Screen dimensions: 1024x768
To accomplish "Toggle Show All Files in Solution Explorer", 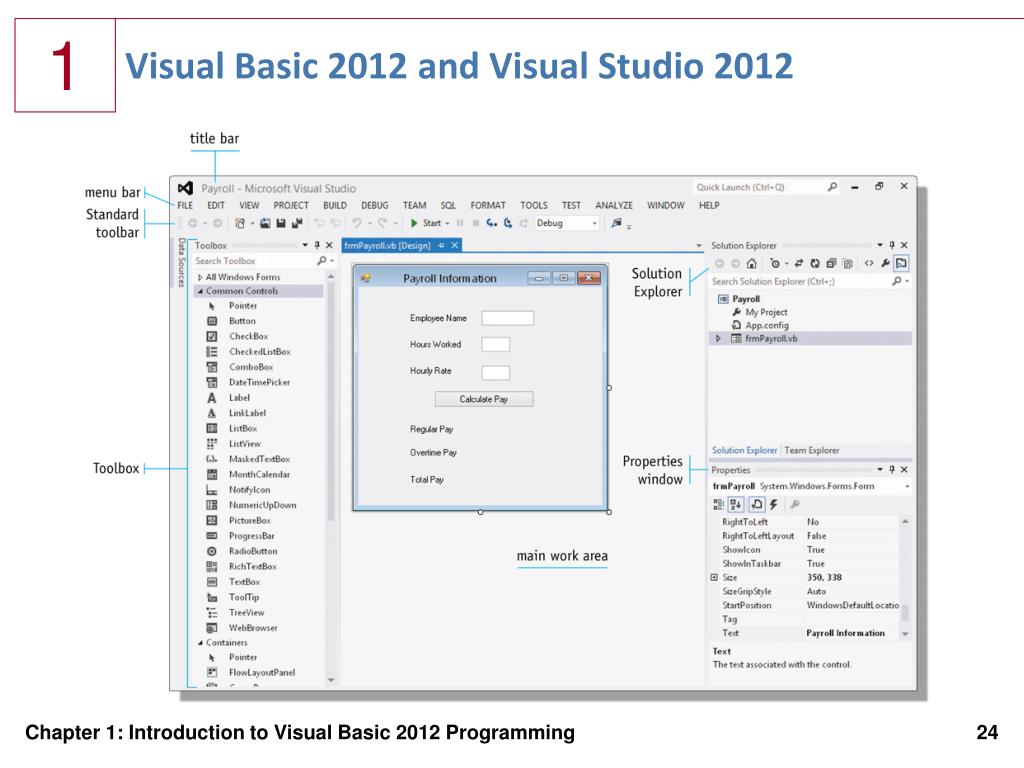I will click(x=848, y=264).
